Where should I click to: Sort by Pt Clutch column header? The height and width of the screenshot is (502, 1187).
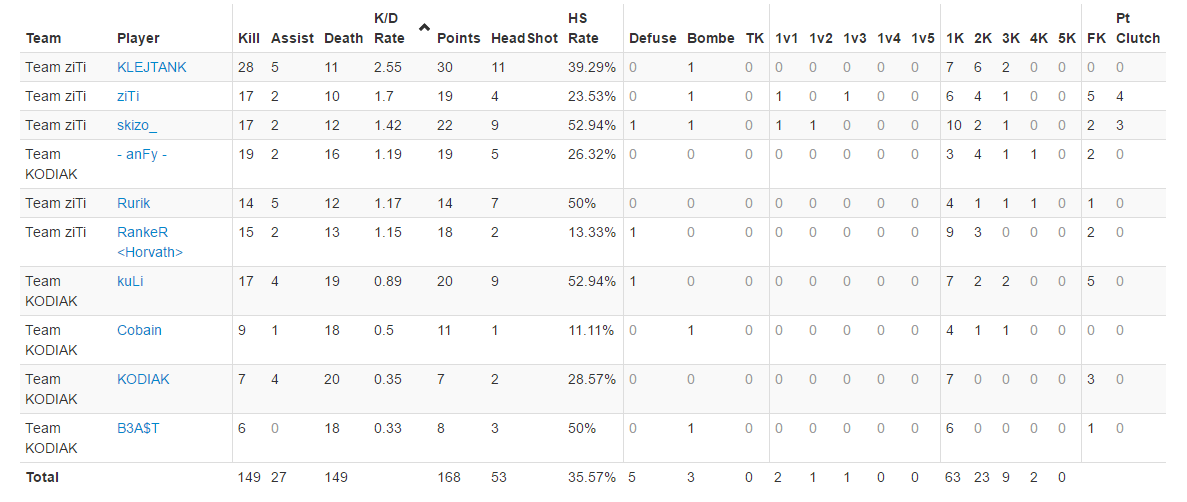[1138, 28]
